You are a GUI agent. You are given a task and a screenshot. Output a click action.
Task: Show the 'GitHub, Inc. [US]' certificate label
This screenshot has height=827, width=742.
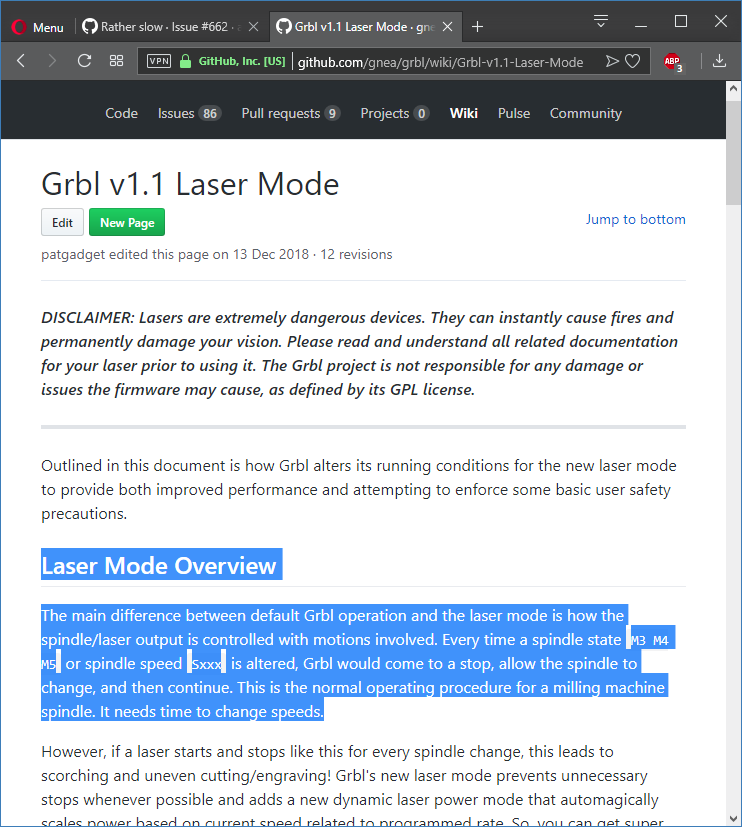242,61
